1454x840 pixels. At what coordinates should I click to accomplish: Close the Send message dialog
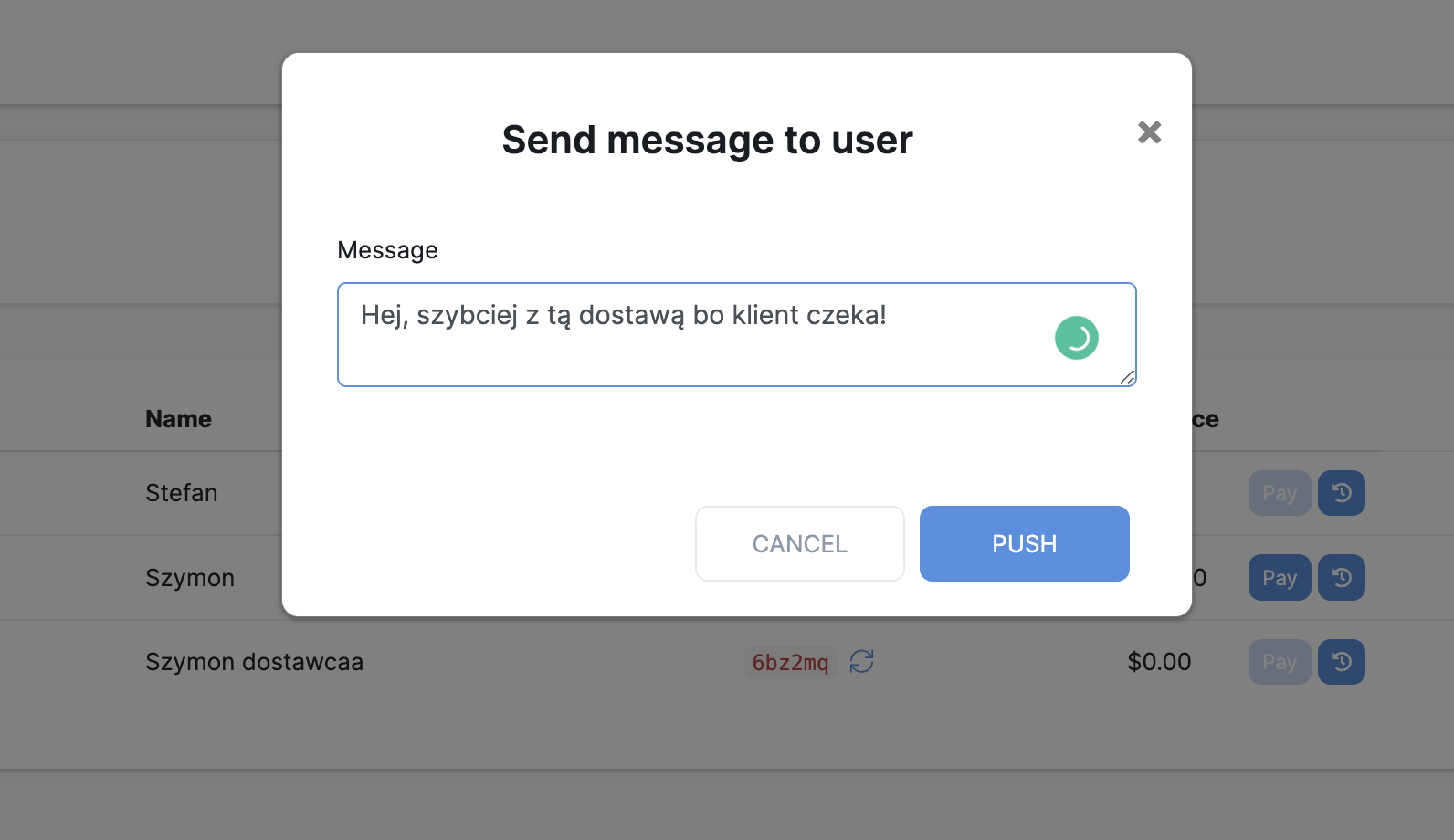click(x=1149, y=132)
